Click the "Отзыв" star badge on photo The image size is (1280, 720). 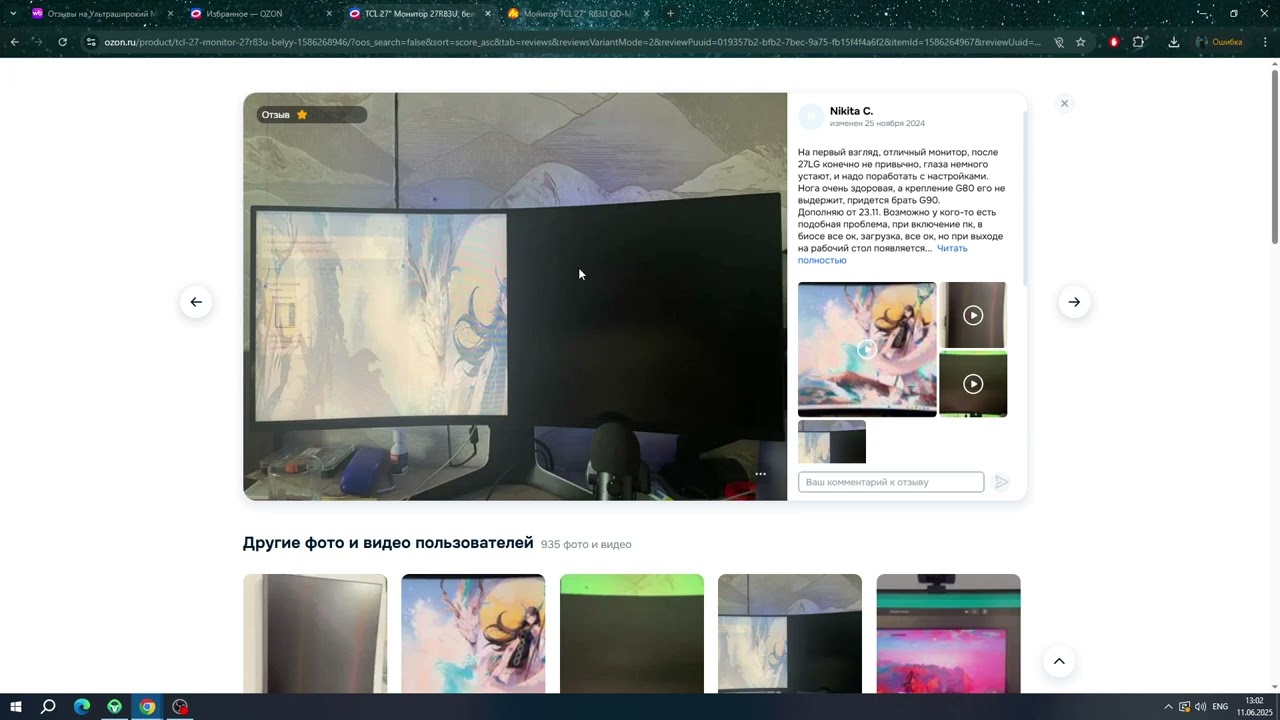coord(311,115)
